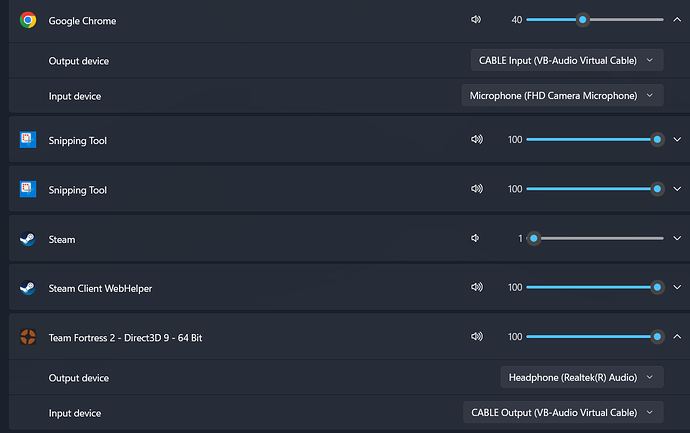Screen dimensions: 690x433
Task: Click the Google Chrome volume slider track
Action: [x=595, y=20]
